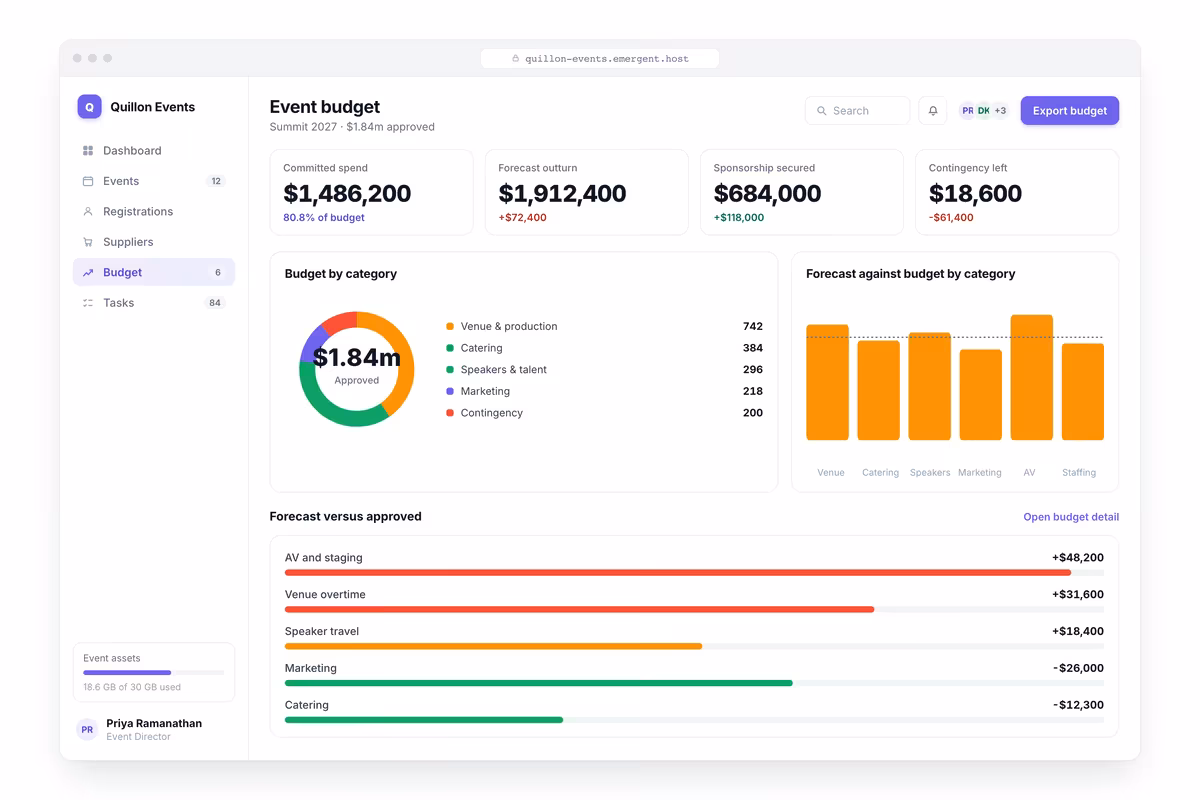Click the Venue bar in the chart

(x=828, y=383)
